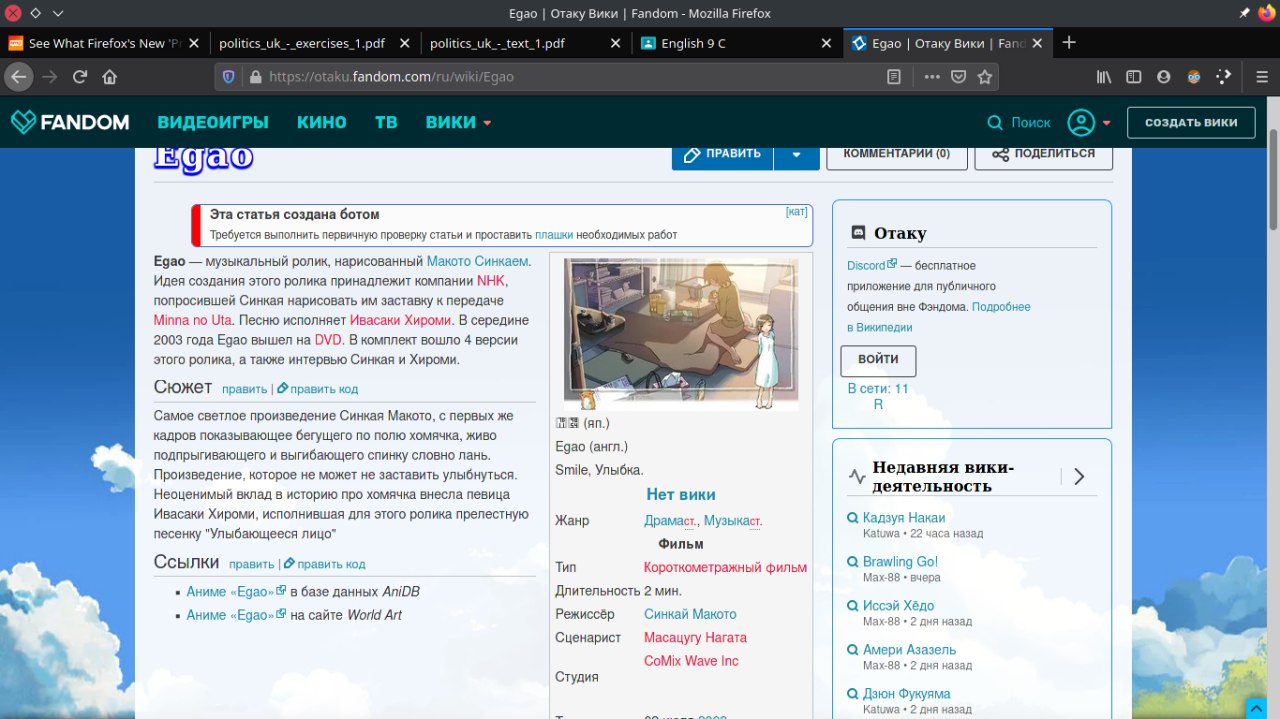Open Minna no Uta link
This screenshot has width=1280, height=719.
pyautogui.click(x=193, y=321)
